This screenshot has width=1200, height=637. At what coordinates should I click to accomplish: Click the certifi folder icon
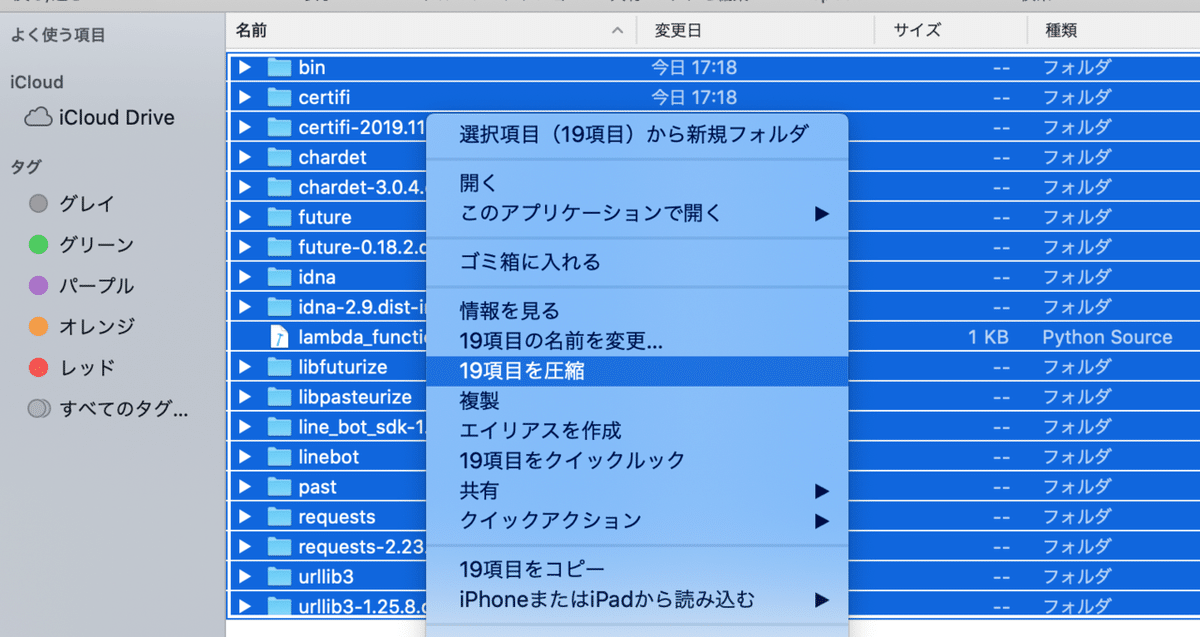click(x=280, y=97)
